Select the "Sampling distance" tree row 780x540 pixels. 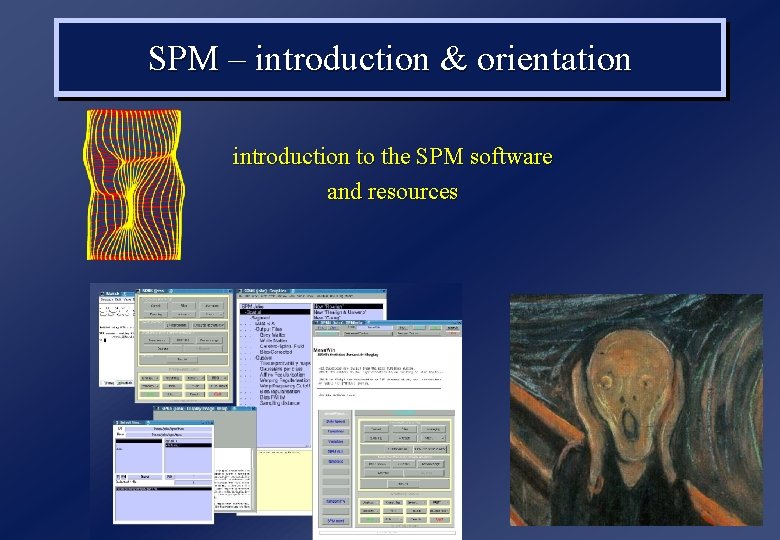(279, 403)
